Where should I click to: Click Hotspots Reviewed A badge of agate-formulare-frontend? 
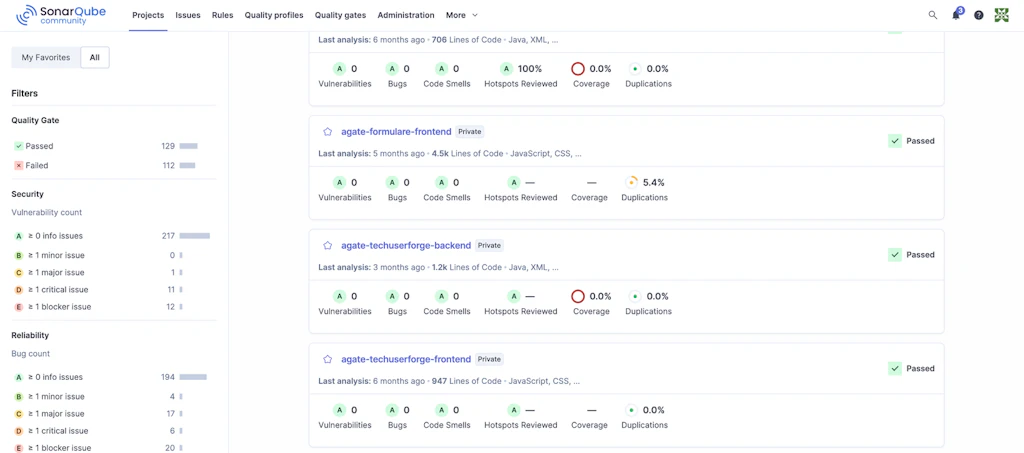(x=514, y=183)
